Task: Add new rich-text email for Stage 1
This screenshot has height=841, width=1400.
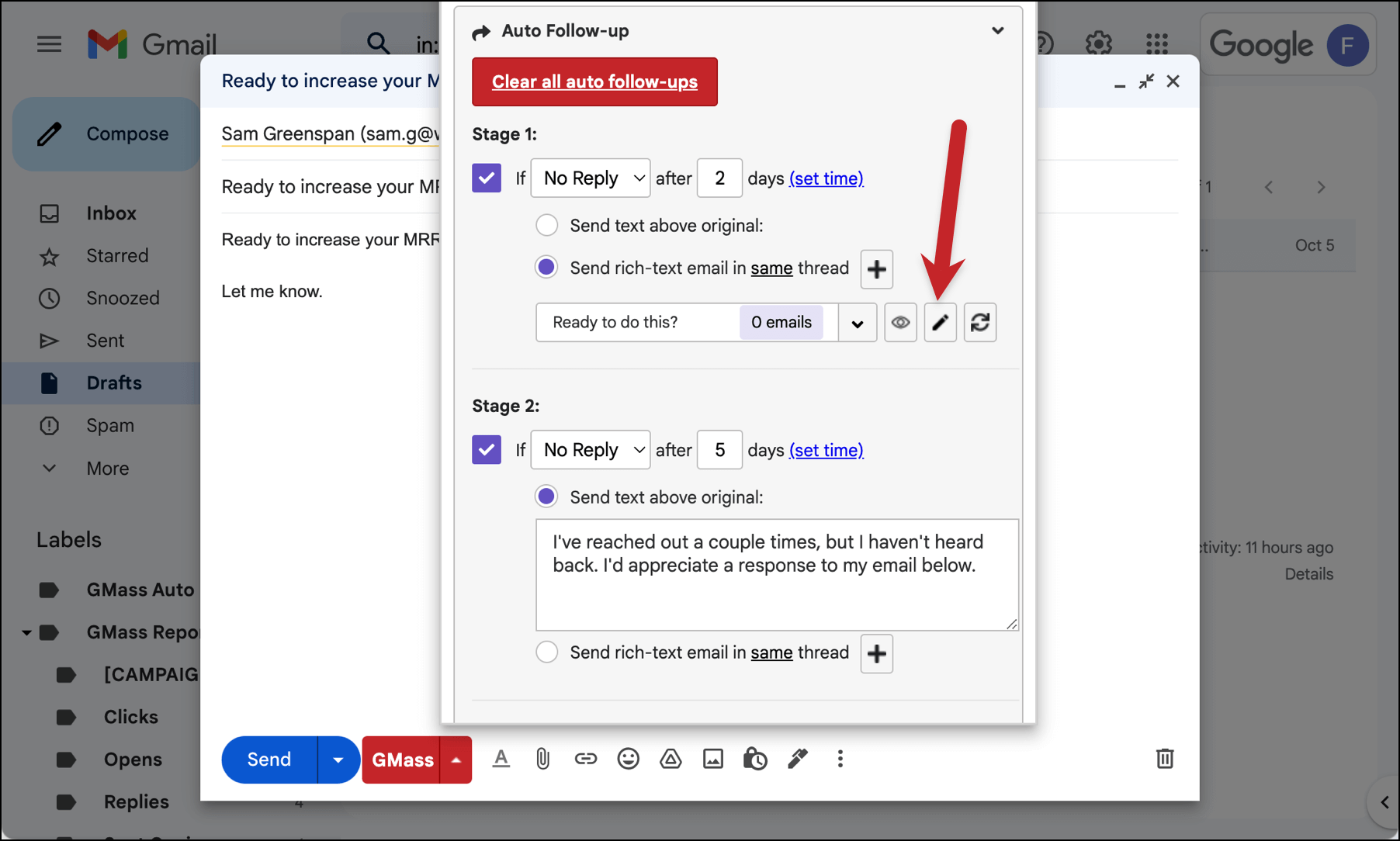Action: coord(876,269)
